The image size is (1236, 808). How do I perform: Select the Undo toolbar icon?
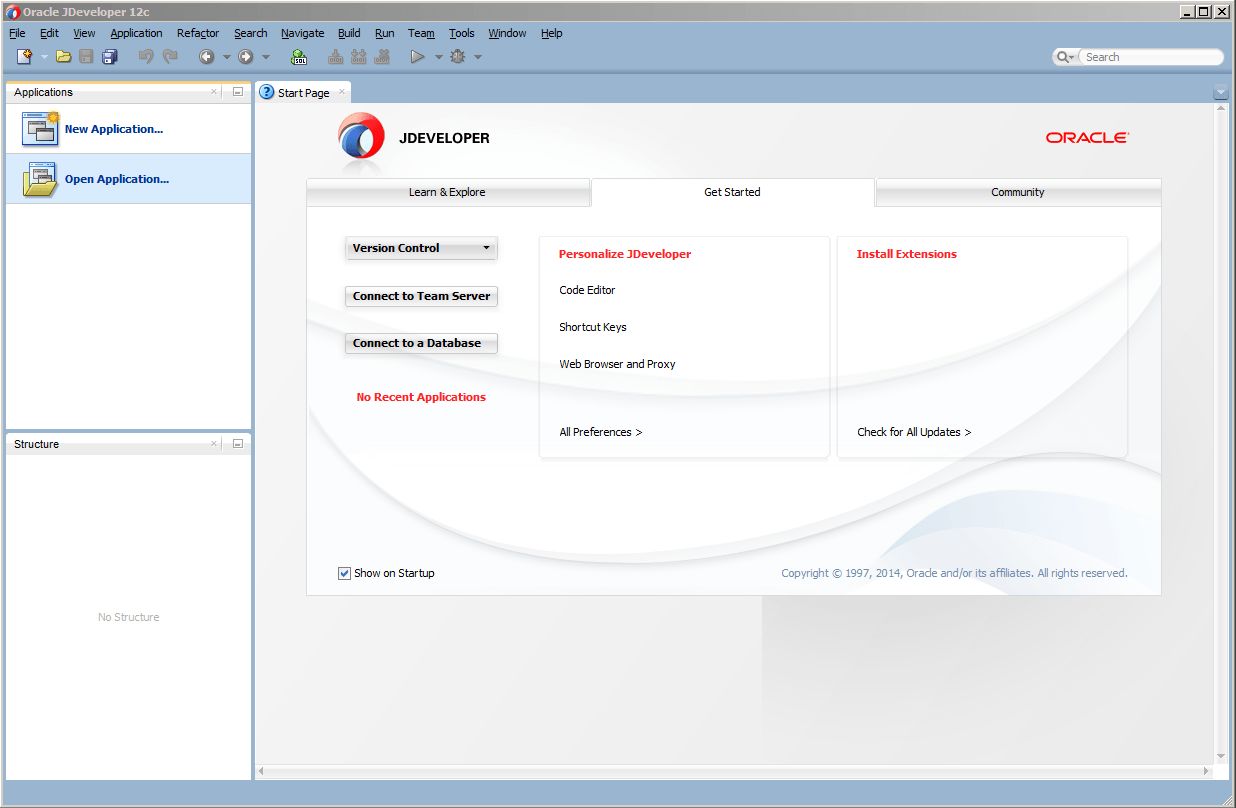[x=146, y=57]
